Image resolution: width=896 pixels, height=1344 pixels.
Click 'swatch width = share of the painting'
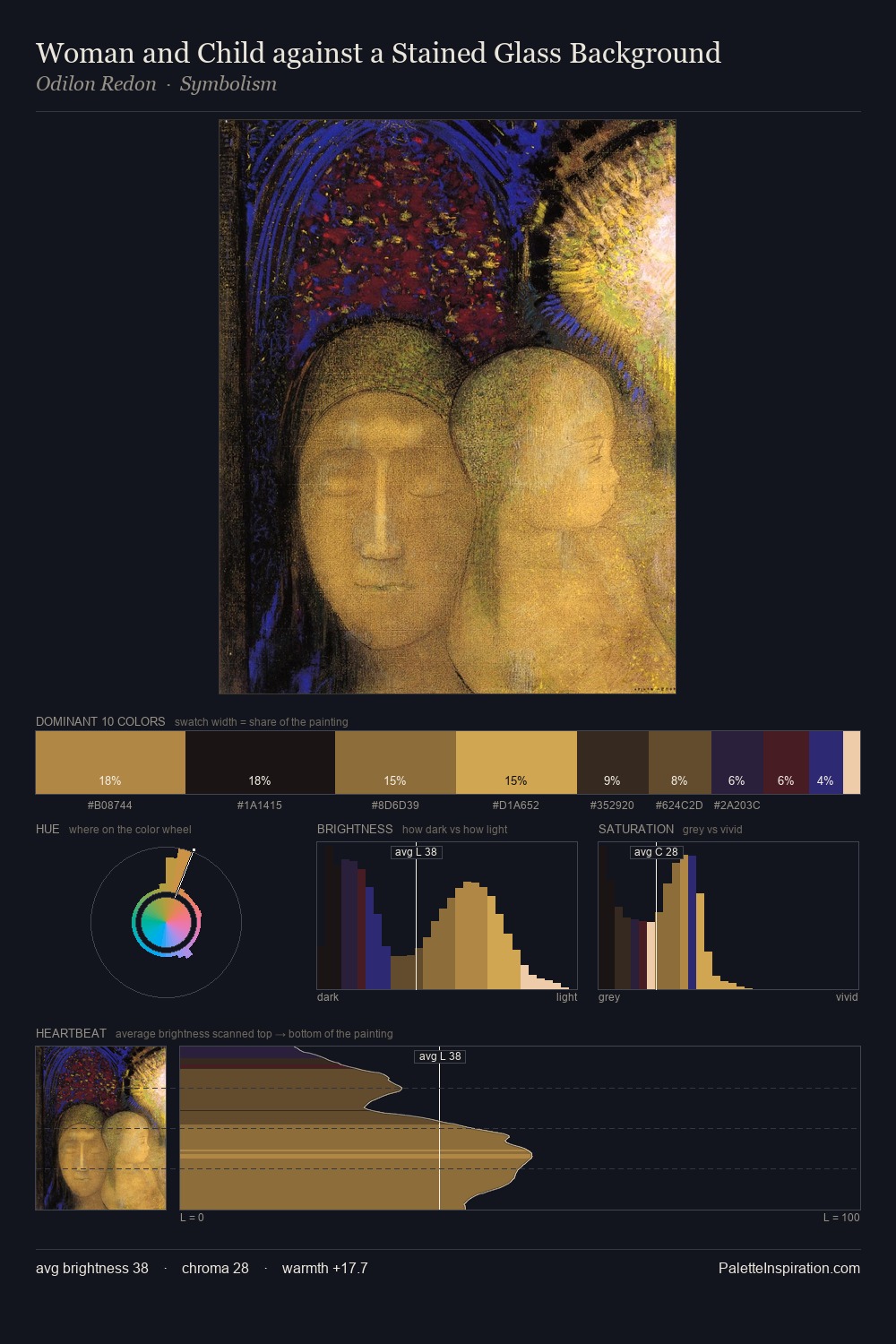(262, 722)
